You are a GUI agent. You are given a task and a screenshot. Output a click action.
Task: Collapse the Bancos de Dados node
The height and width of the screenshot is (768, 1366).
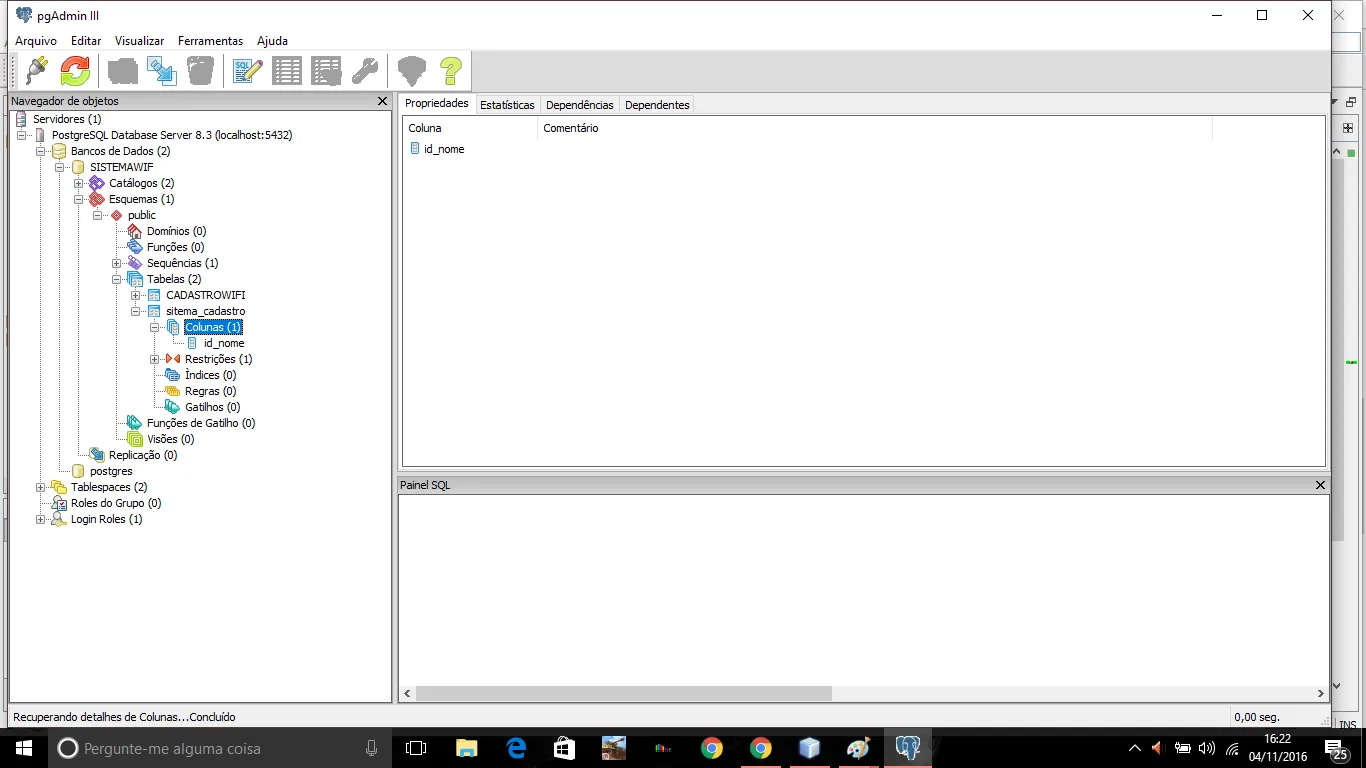(x=40, y=151)
